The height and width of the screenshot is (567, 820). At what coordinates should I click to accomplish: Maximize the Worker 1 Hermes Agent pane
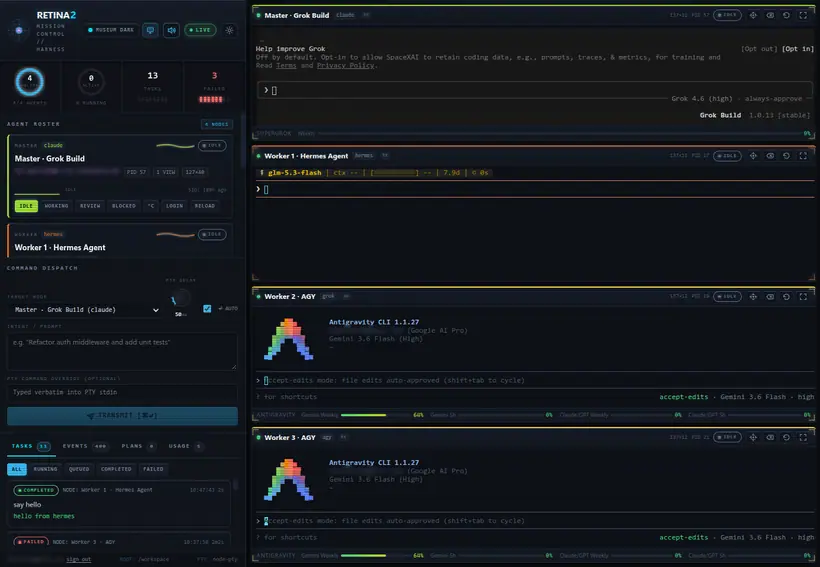803,156
